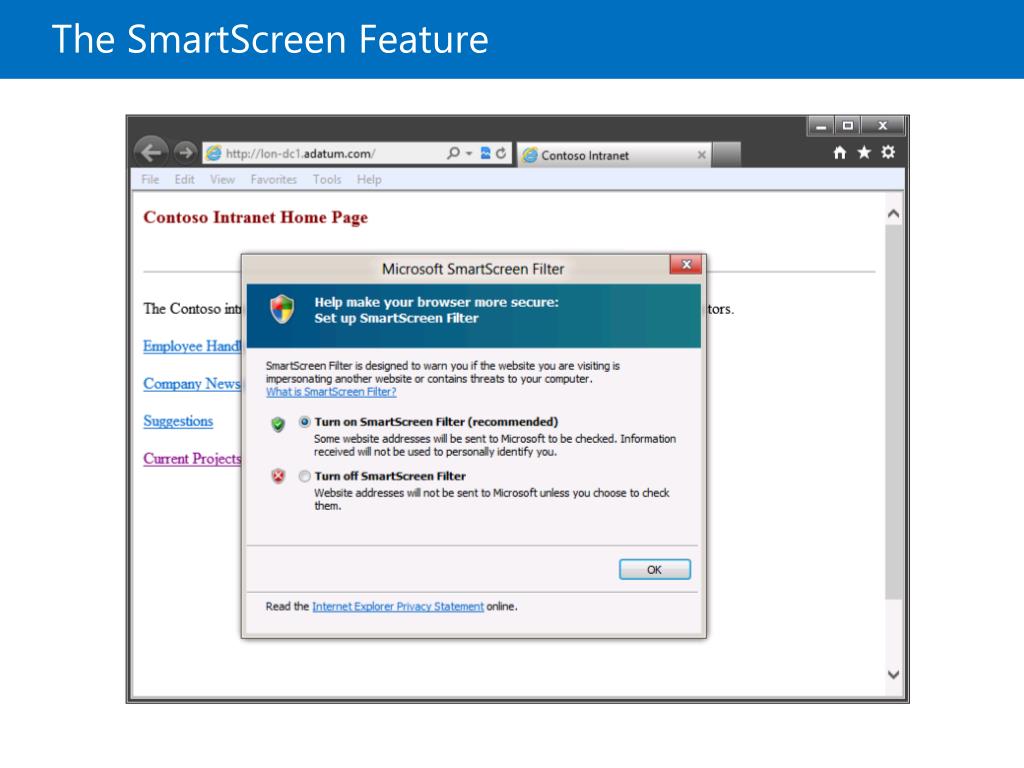This screenshot has width=1024, height=768.
Task: Select the Contoso Intranet tab
Action: tap(613, 155)
